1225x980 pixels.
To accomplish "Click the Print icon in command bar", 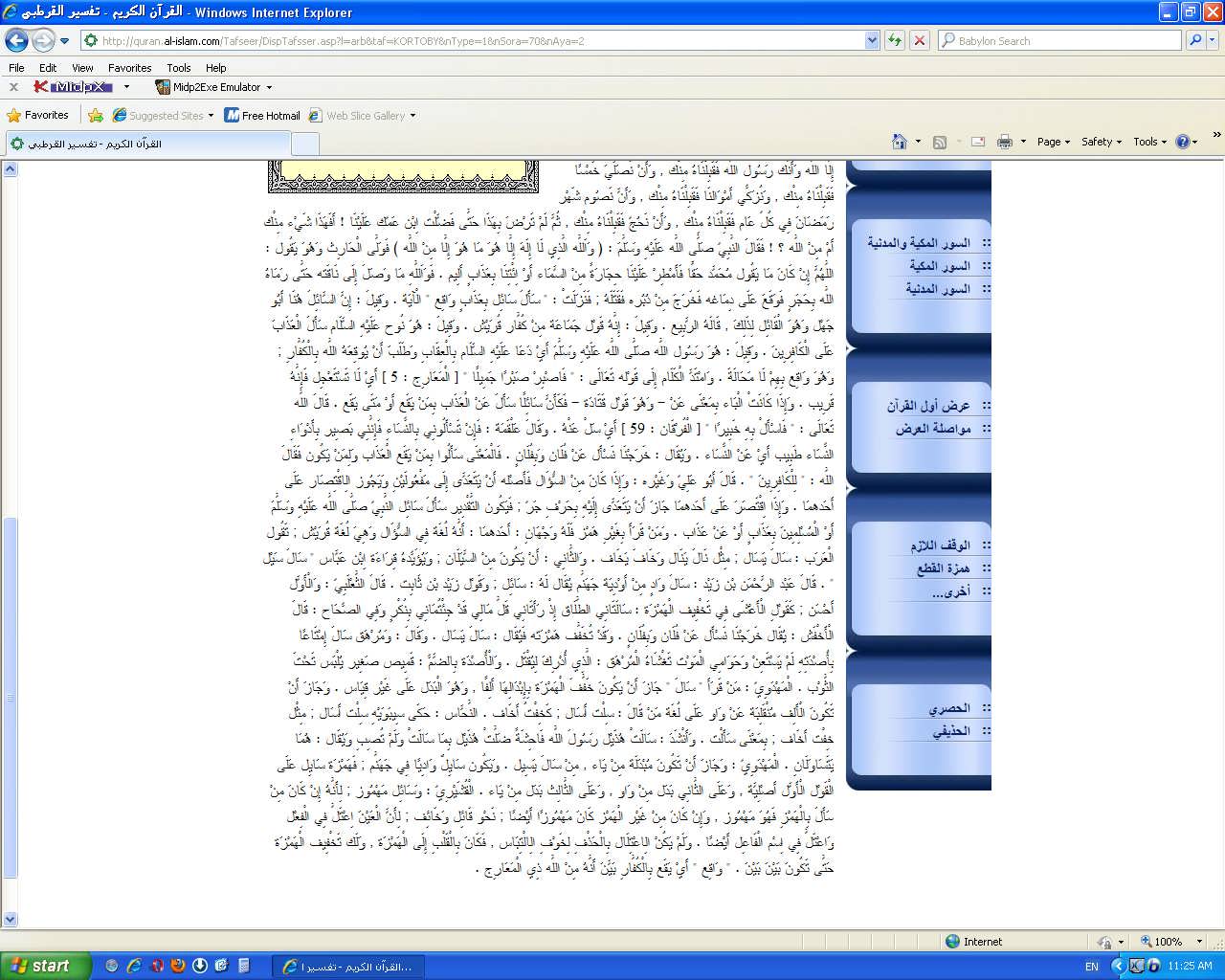I will tap(1004, 142).
